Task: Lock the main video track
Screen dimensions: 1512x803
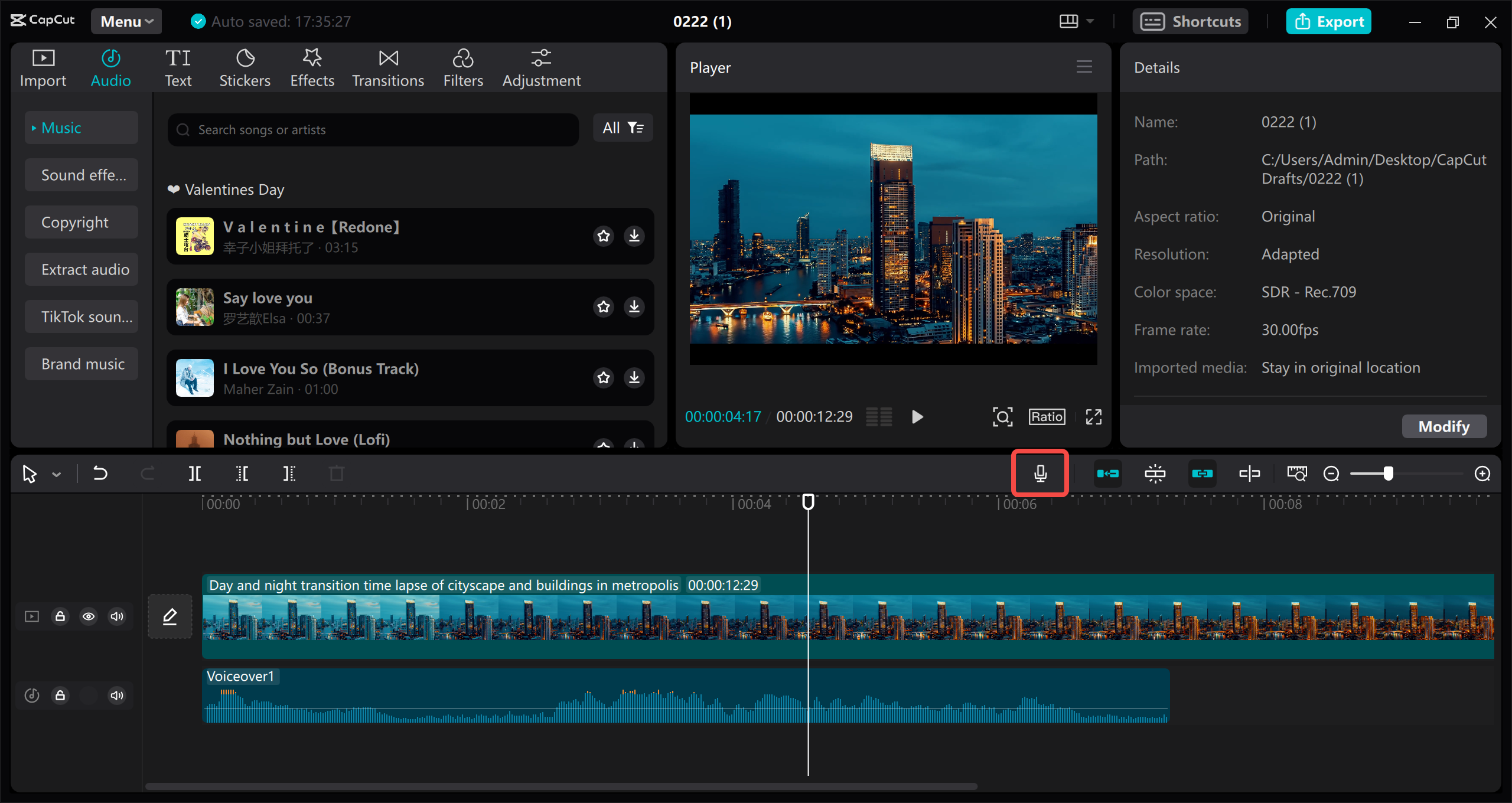Action: coord(60,616)
